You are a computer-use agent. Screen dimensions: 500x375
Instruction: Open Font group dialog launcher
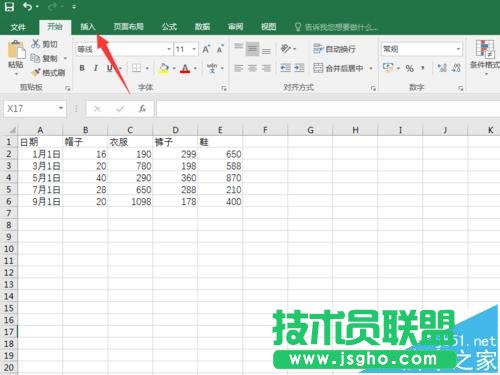(224, 88)
